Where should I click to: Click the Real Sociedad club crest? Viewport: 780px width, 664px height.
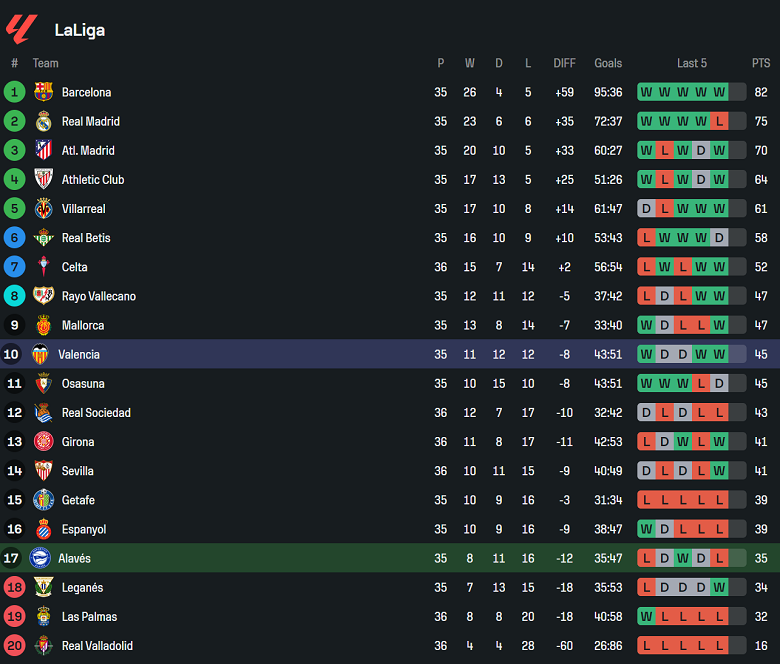pos(43,413)
